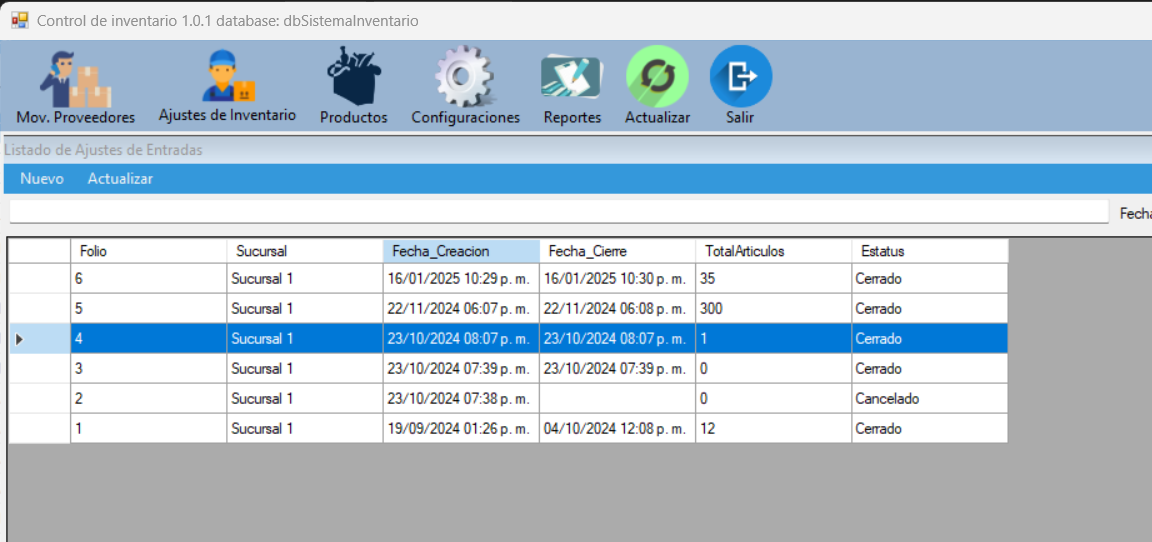This screenshot has height=542, width=1152.
Task: Open Ajustes de Inventario icon
Action: pos(227,78)
